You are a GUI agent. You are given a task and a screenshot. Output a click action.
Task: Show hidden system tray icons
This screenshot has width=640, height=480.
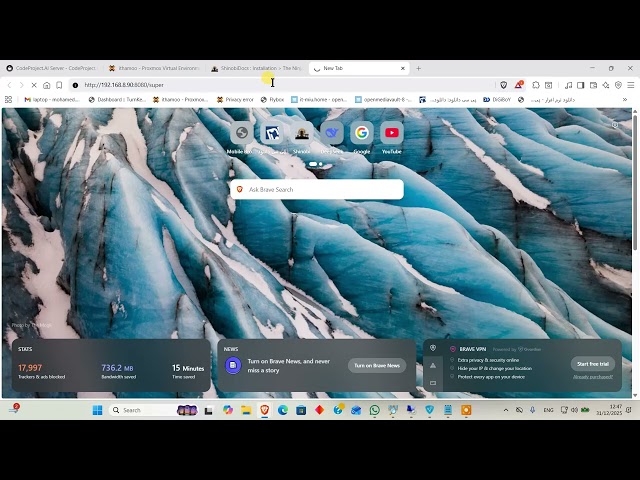tap(506, 410)
